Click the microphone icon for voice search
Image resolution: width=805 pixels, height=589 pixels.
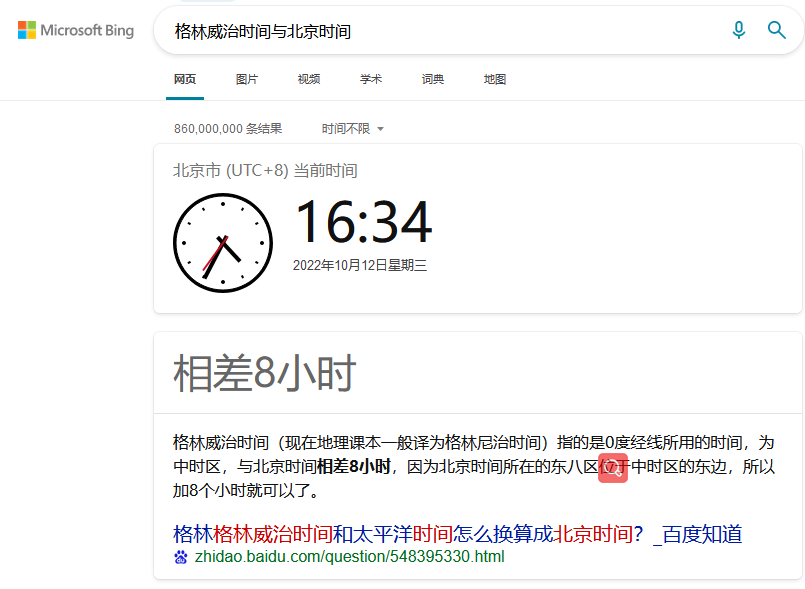tap(739, 30)
